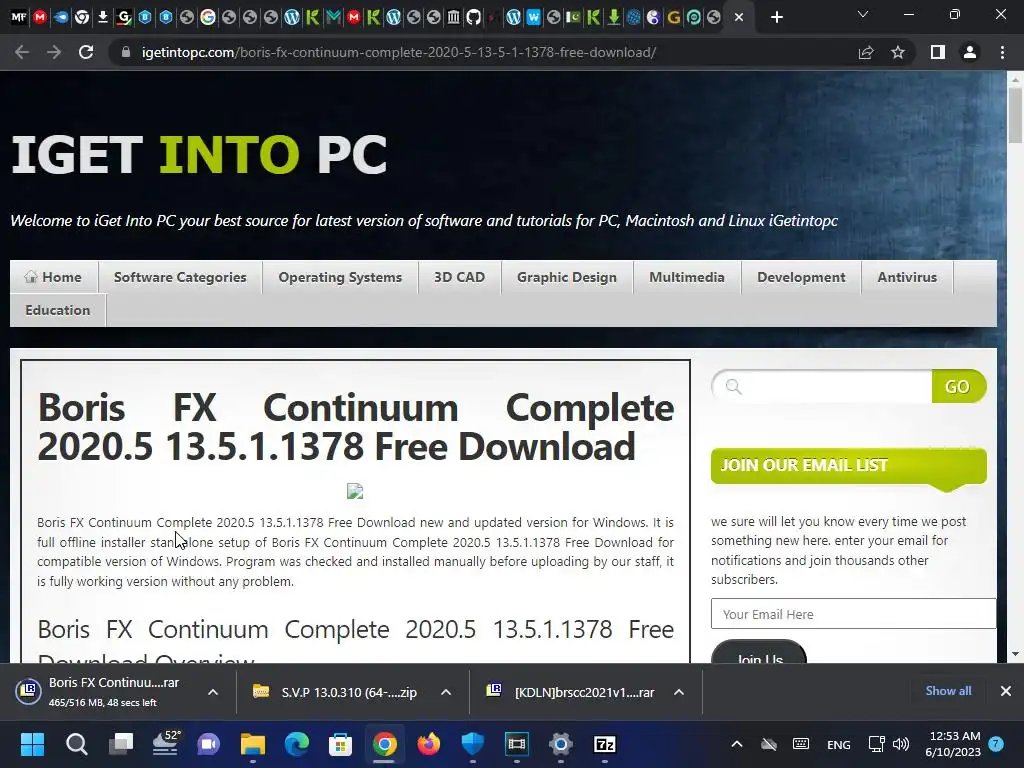The image size is (1024, 768).
Task: Open Windows Security shield on taskbar
Action: pyautogui.click(x=473, y=744)
